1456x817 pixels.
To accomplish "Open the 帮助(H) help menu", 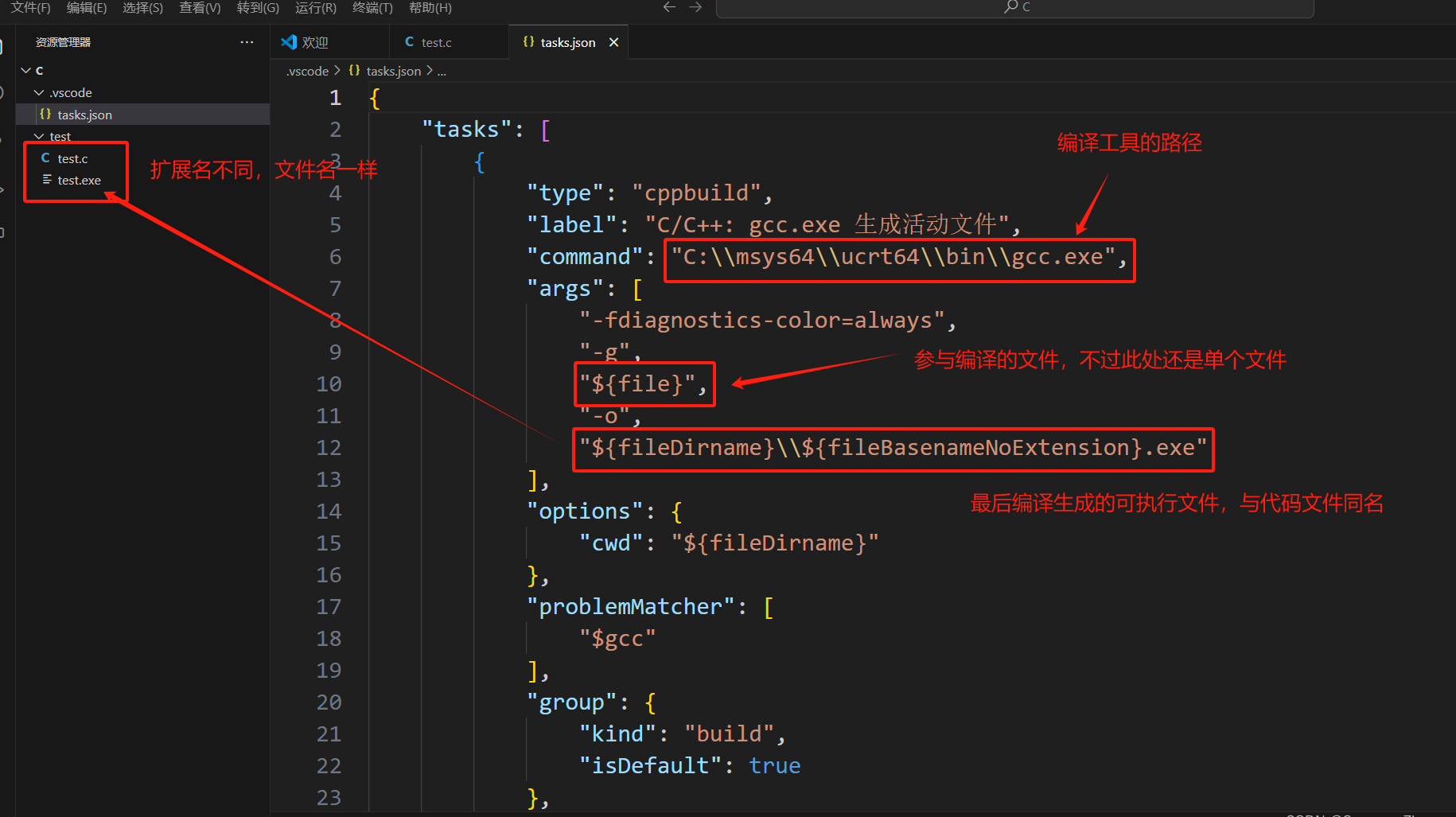I will click(x=430, y=7).
